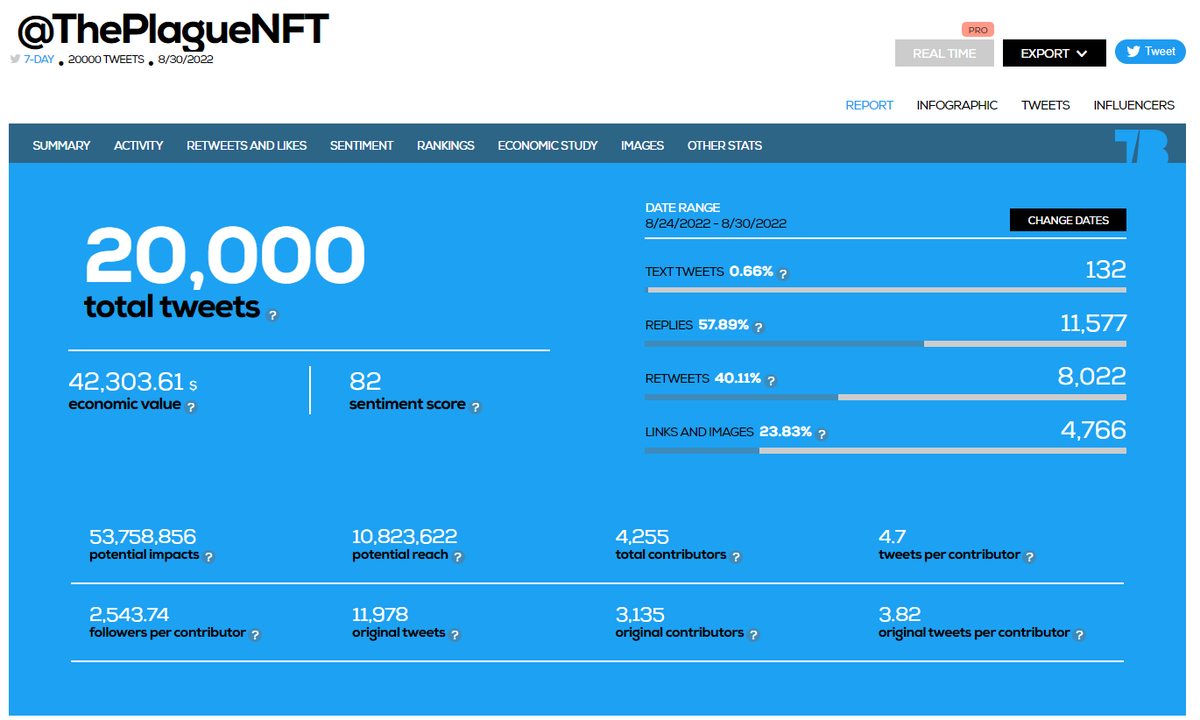Click help icon beside tweets per contributor
This screenshot has height=720, width=1200.
1030,557
